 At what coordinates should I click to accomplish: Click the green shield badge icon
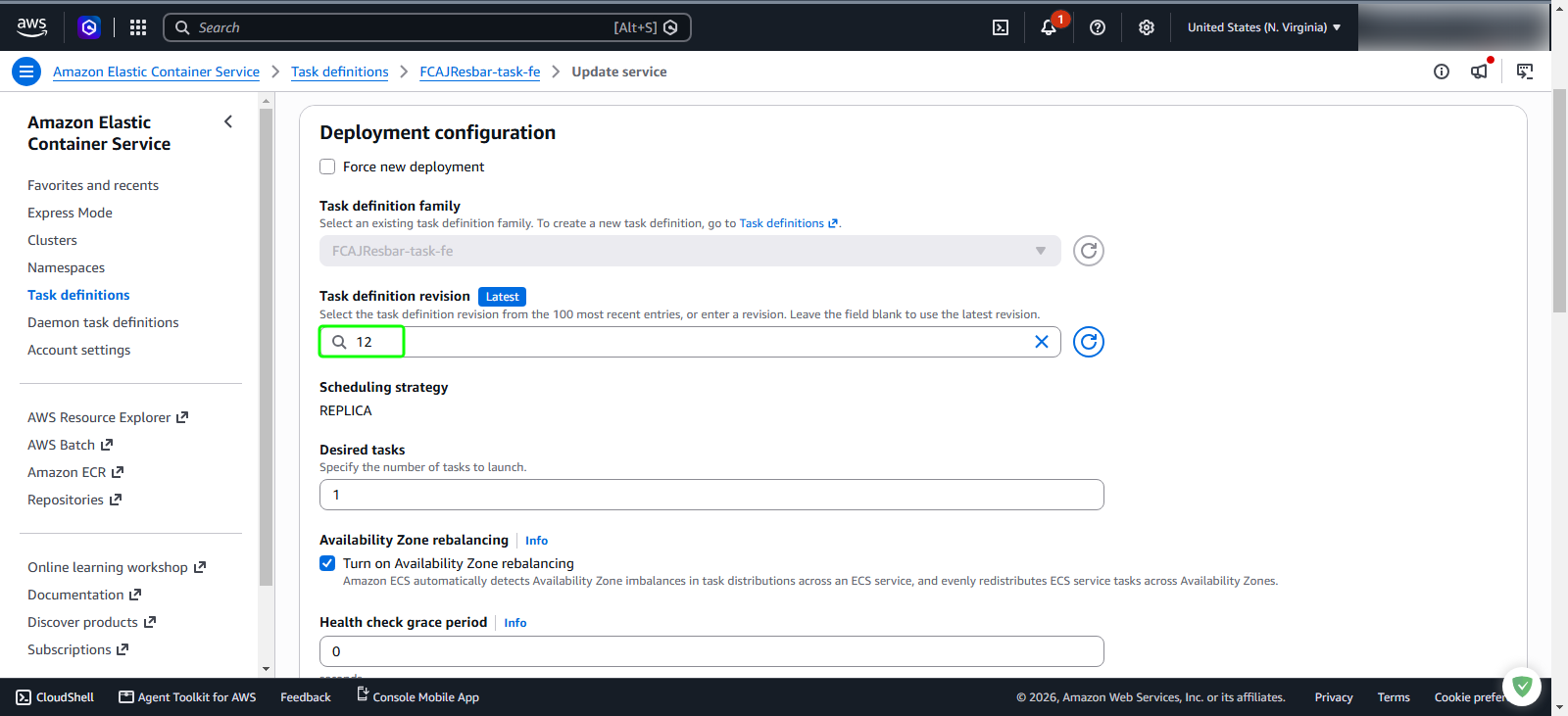[x=1522, y=687]
